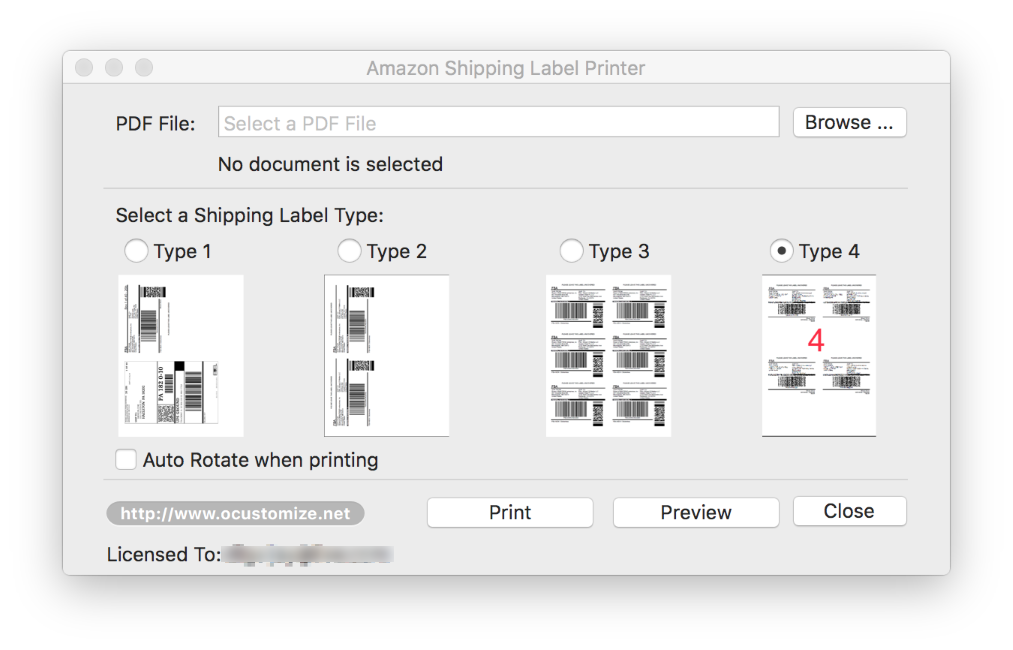The image size is (1013, 650).
Task: Click the "No document is selected" status text
Action: 330,164
